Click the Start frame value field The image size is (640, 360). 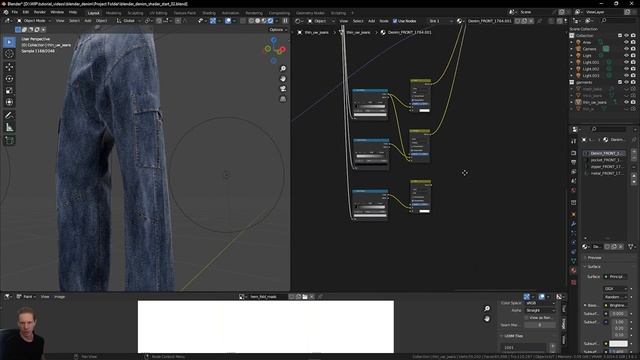coord(540,325)
